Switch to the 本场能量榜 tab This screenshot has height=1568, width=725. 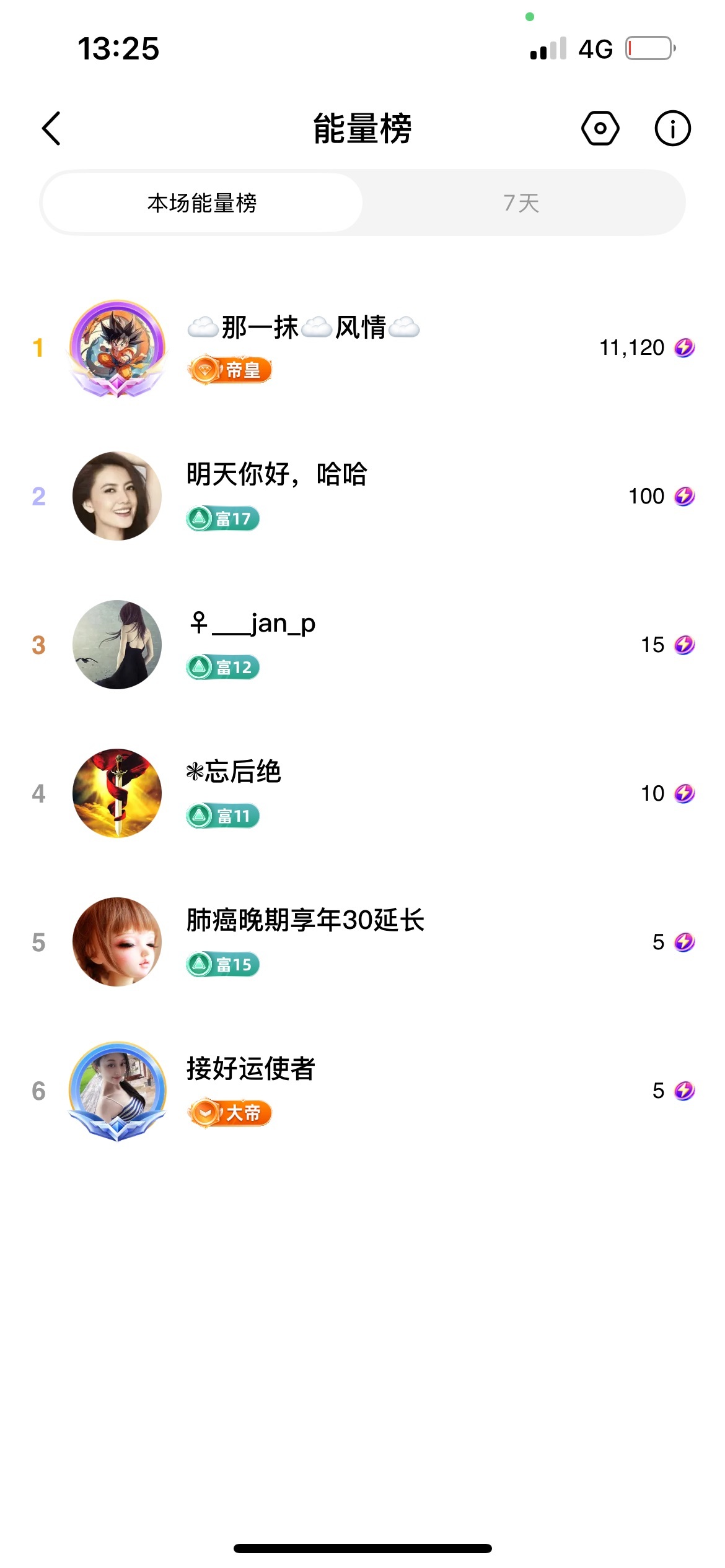(x=202, y=203)
